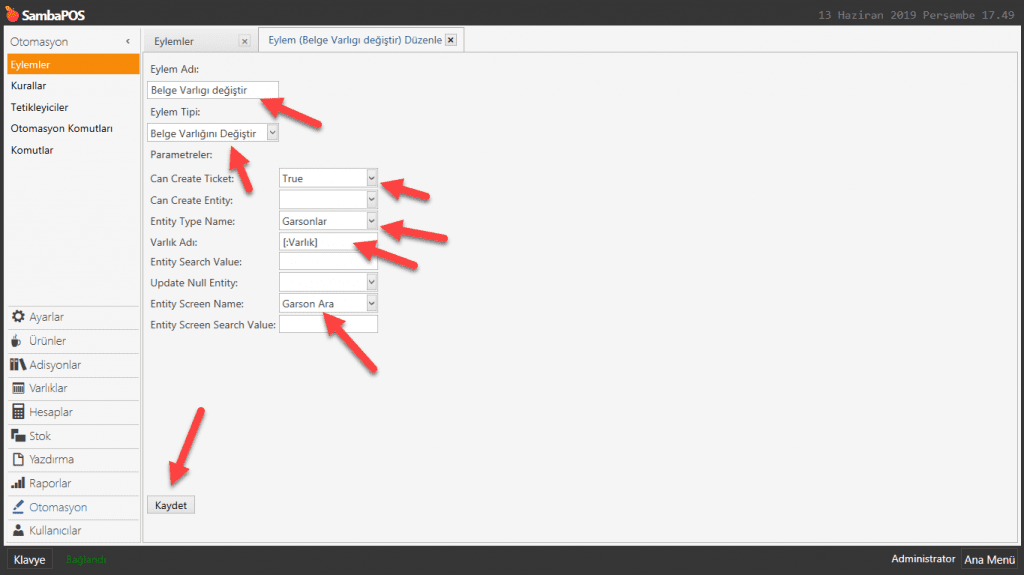1024x575 pixels.
Task: Open the Entity Screen Name dropdown
Action: click(x=371, y=304)
